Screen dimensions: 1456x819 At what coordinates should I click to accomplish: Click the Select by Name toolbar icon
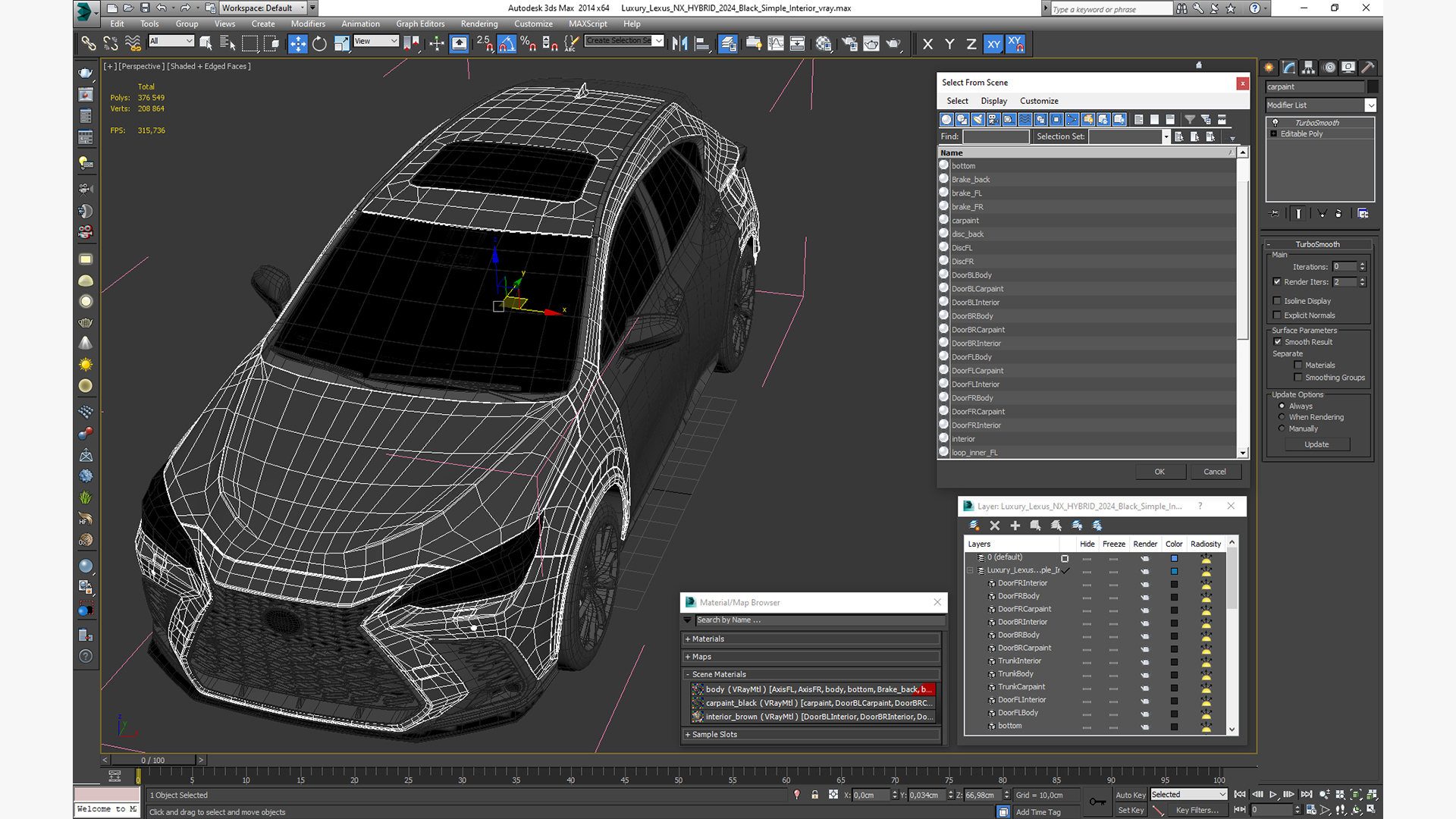pos(227,44)
